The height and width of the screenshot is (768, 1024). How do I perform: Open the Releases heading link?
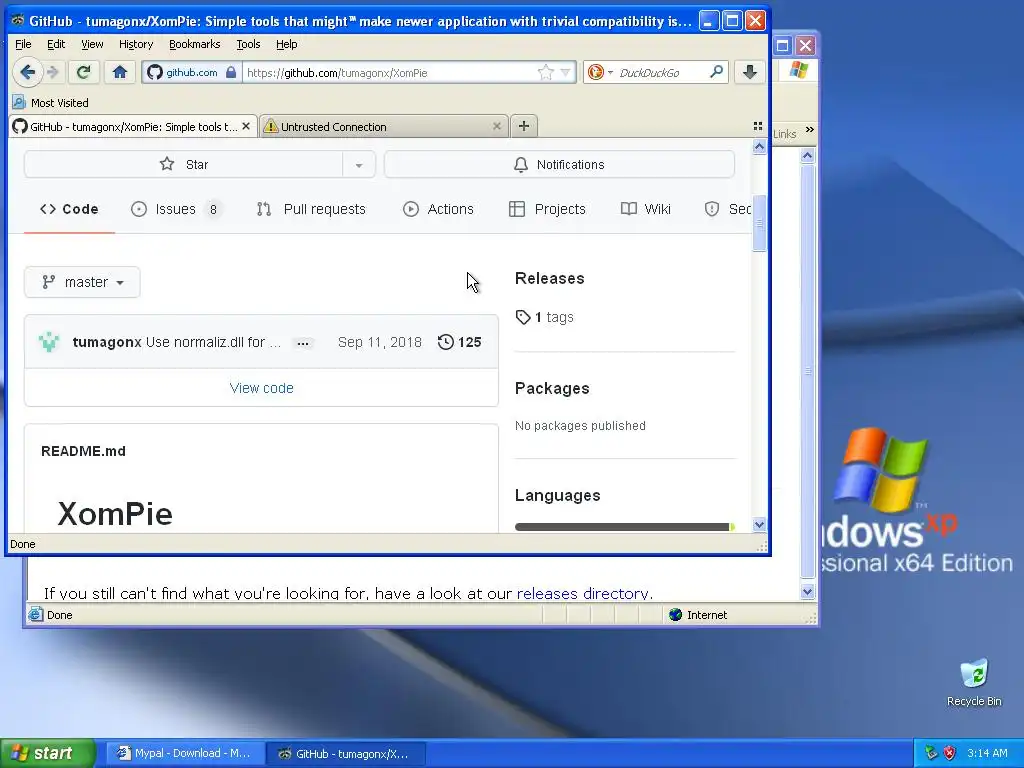click(x=549, y=278)
